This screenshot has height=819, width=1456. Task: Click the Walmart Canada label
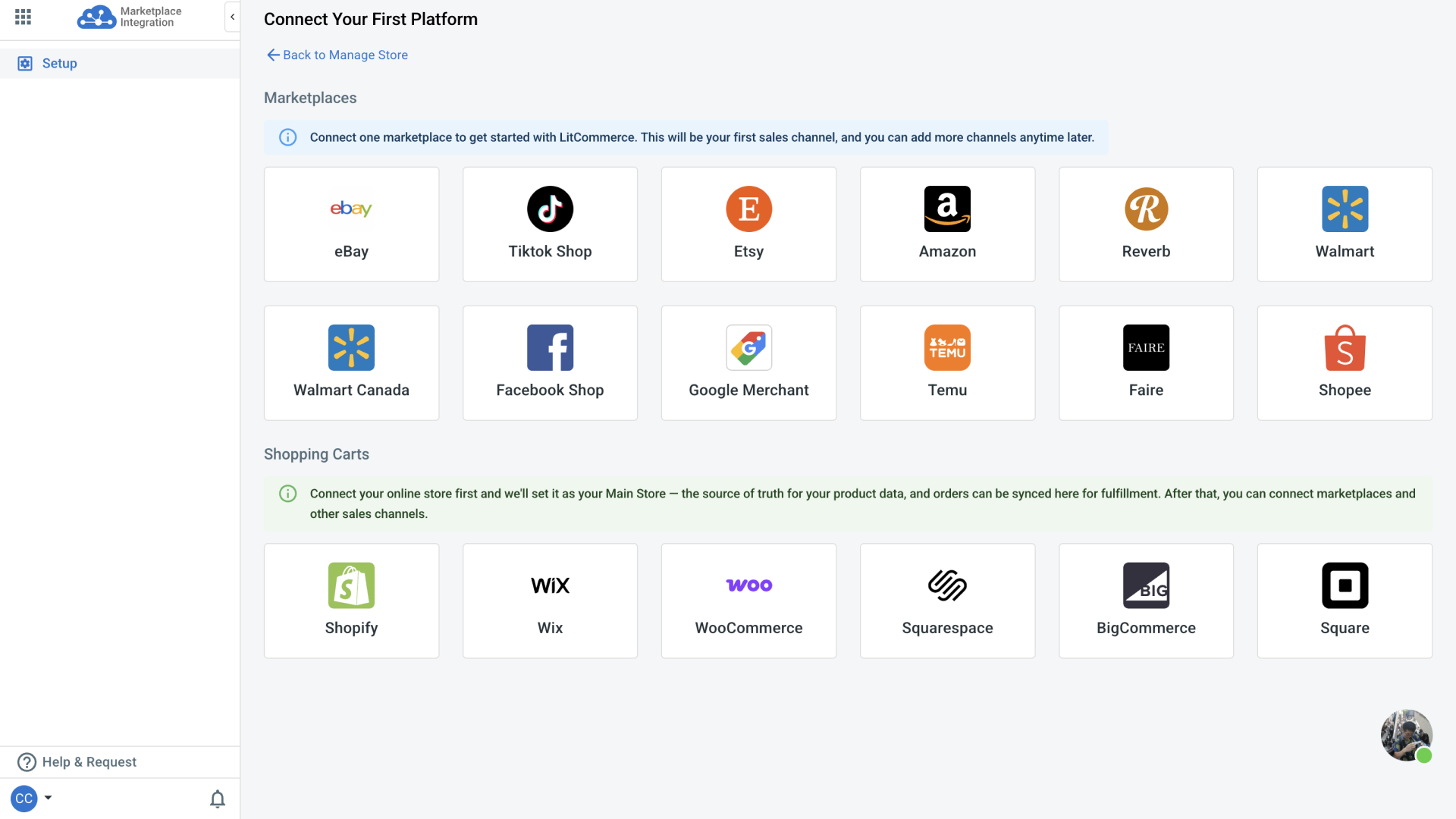point(351,390)
